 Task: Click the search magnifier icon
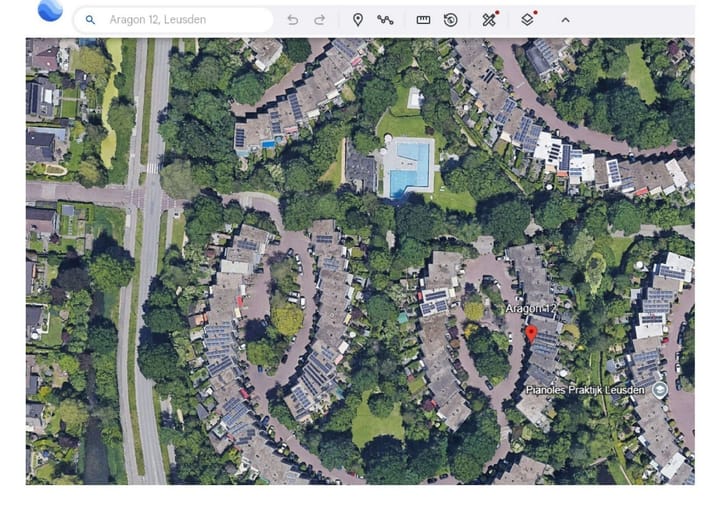[x=90, y=20]
